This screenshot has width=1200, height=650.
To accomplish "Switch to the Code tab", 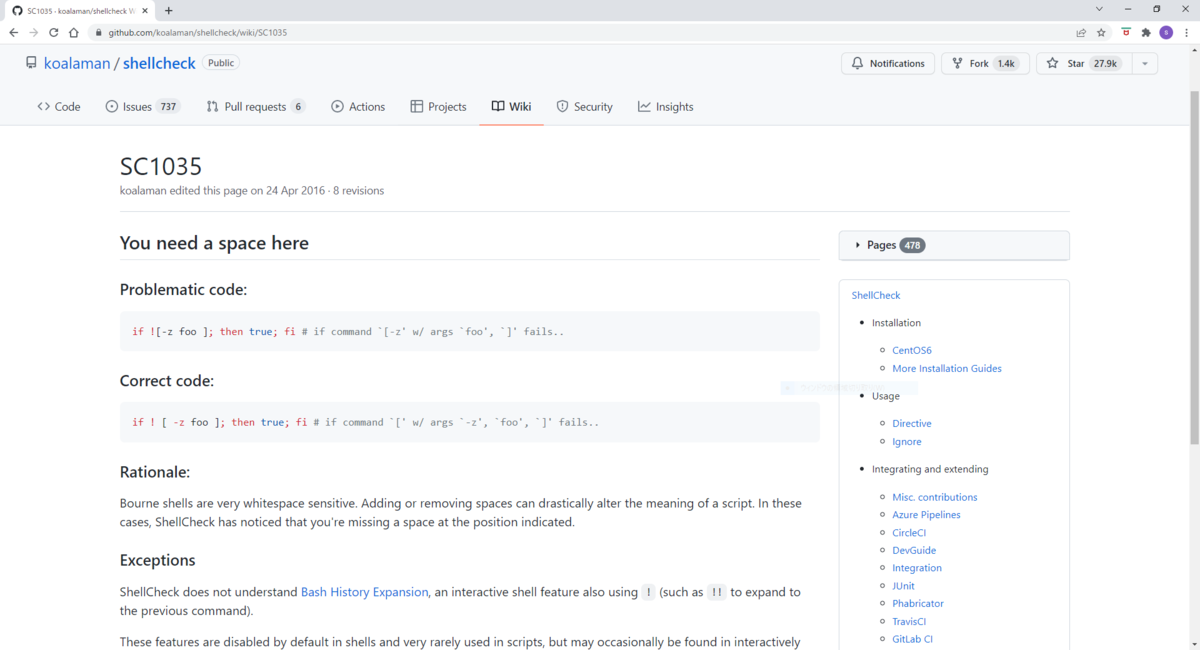I will [x=59, y=106].
